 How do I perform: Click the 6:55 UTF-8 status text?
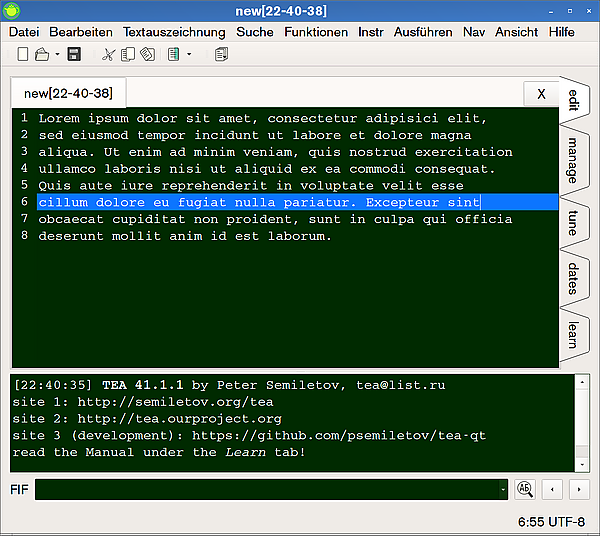(x=551, y=522)
